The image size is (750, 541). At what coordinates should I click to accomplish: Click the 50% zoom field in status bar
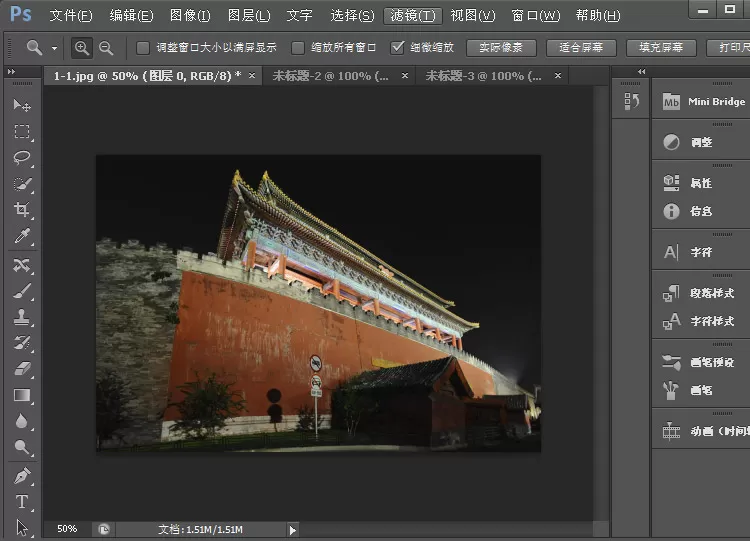pyautogui.click(x=67, y=529)
